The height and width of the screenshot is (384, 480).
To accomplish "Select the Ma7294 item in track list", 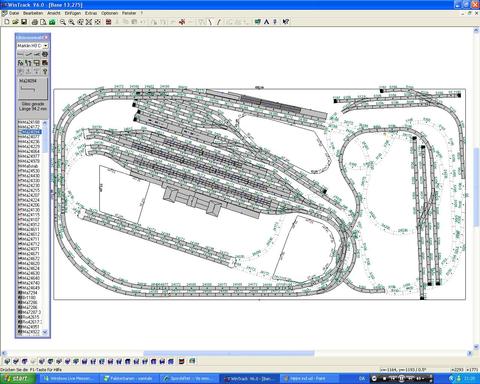I will pyautogui.click(x=28, y=293).
